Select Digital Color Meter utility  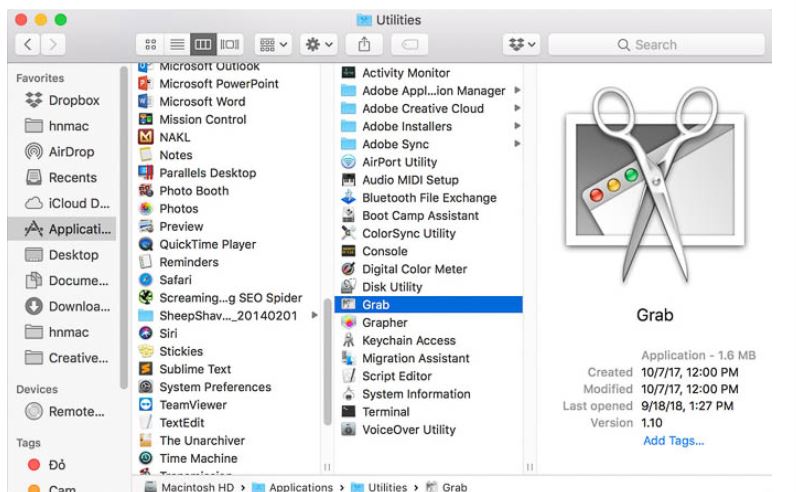[x=405, y=269]
